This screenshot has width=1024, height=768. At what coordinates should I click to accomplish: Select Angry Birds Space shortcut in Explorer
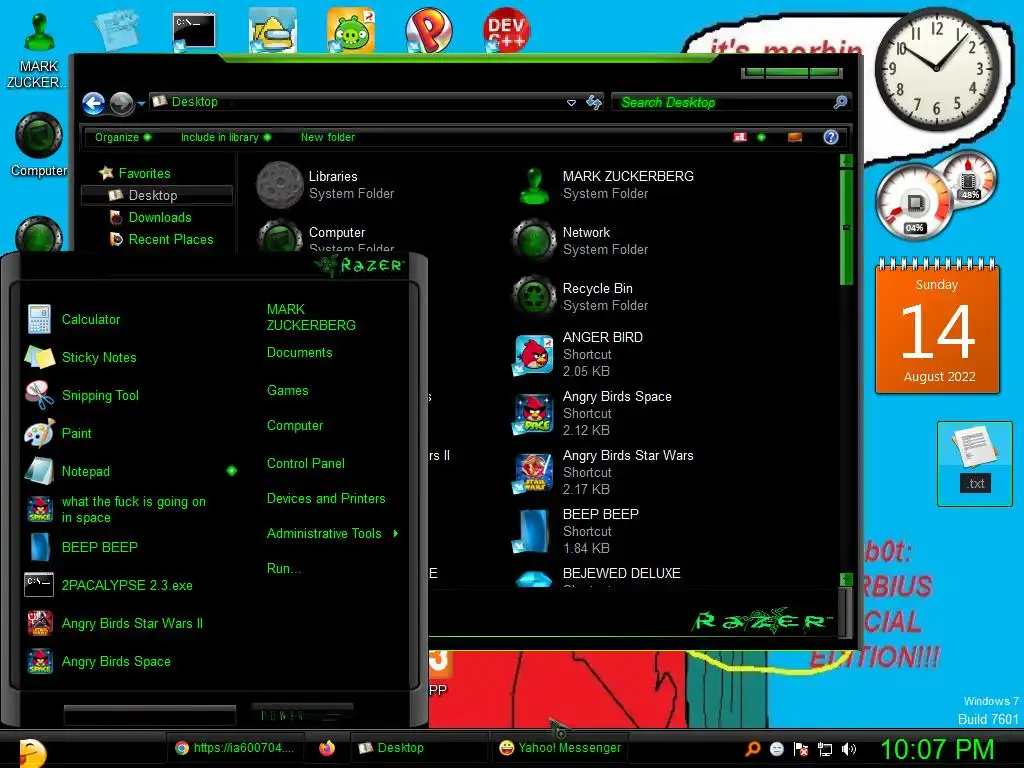(591, 413)
